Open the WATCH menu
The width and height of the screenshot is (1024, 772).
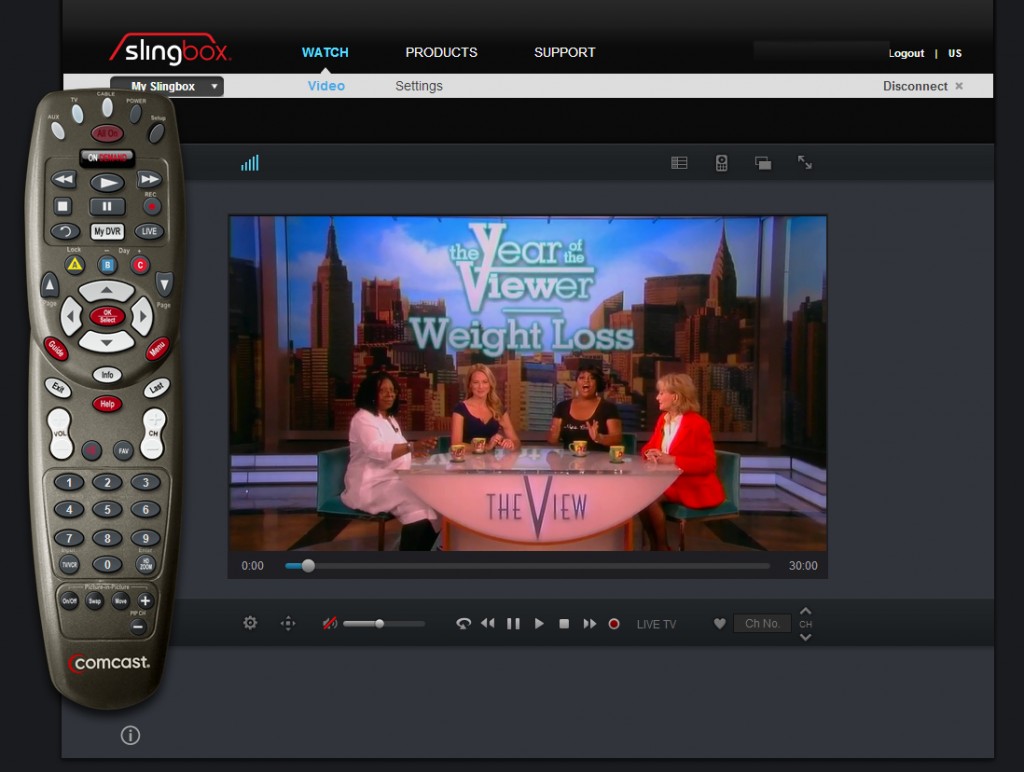(325, 52)
